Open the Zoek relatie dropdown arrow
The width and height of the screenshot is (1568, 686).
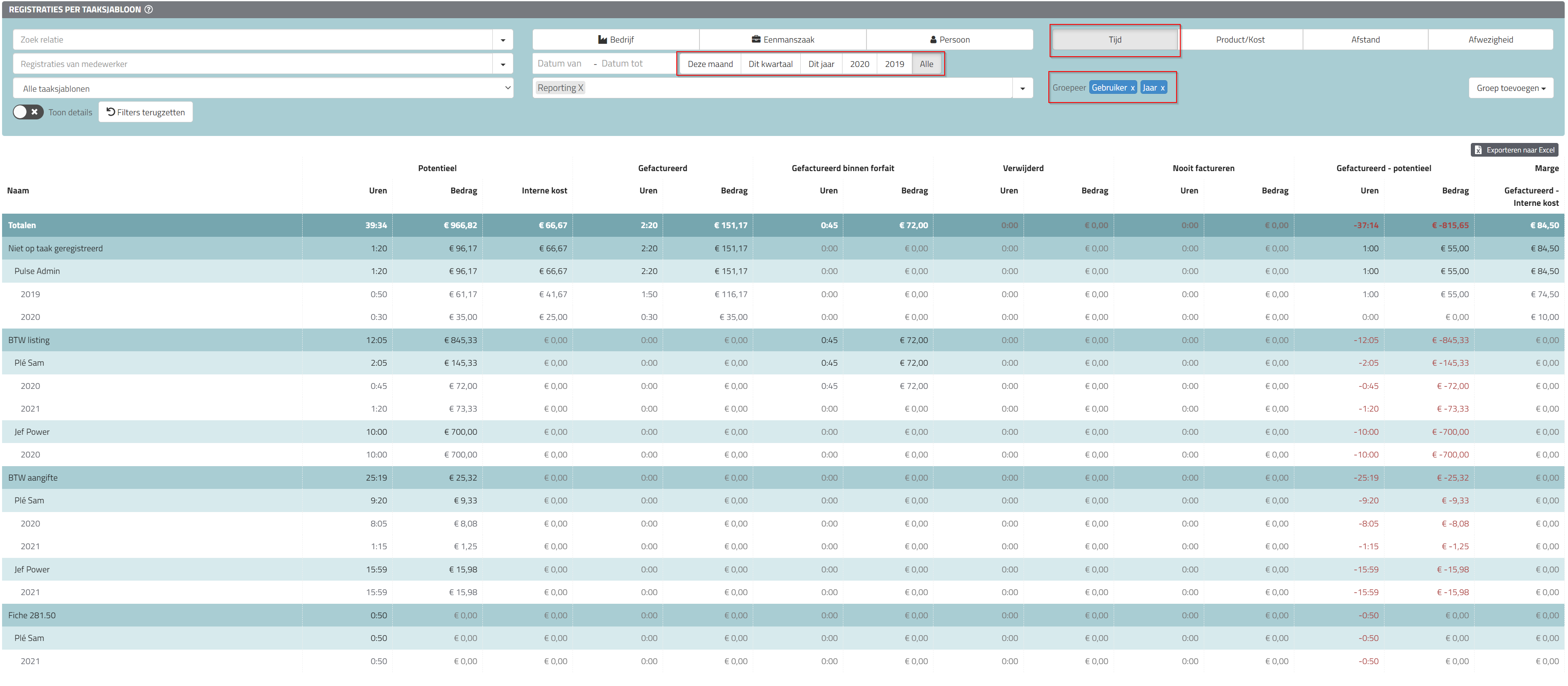click(x=503, y=40)
